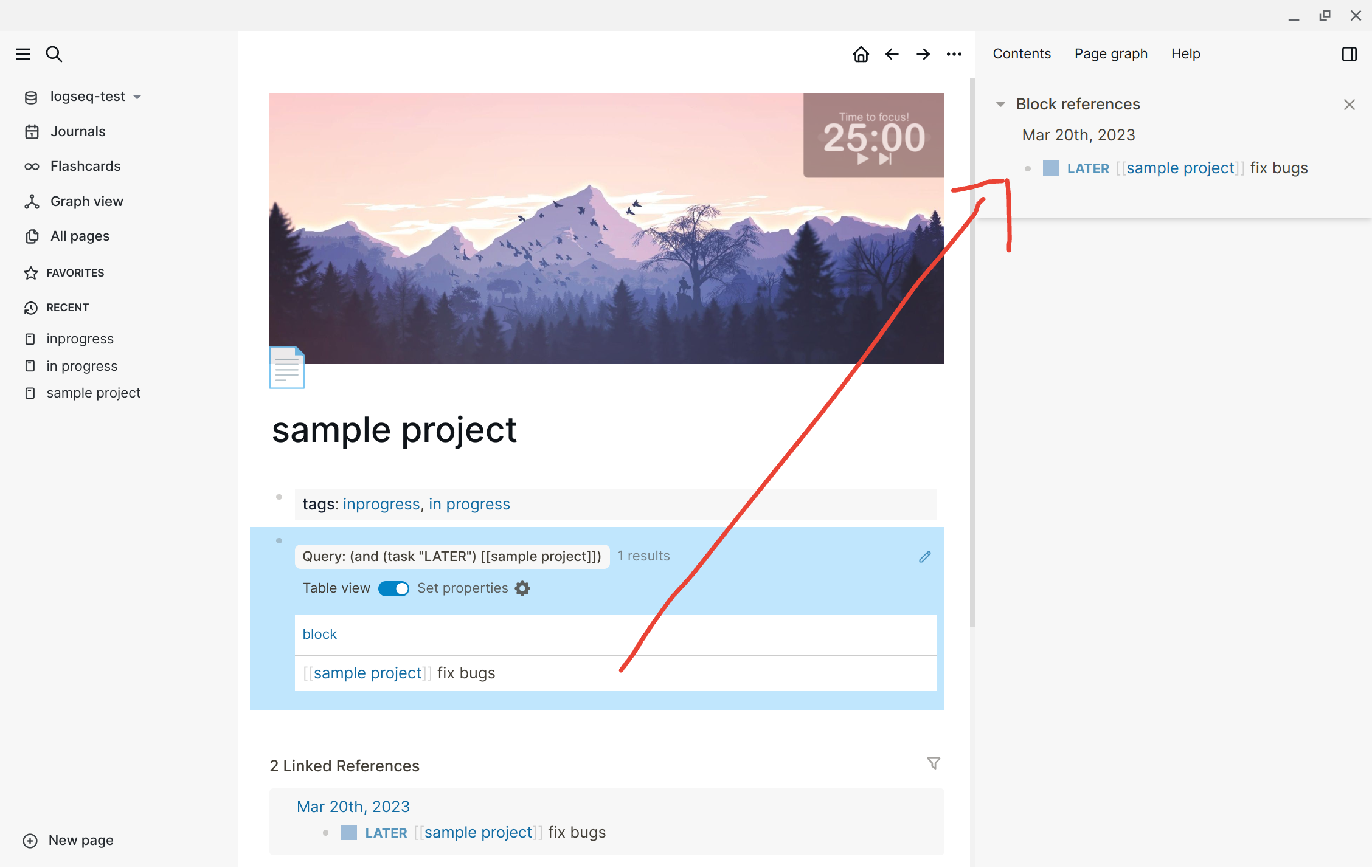Open Journals from the sidebar
1372x868 pixels.
78,131
